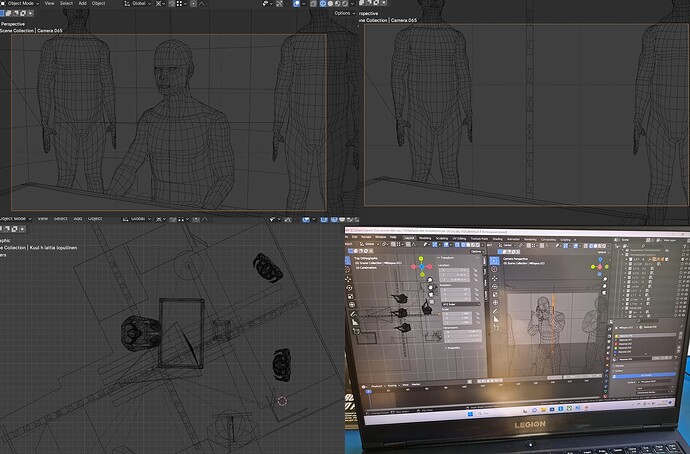This screenshot has height=454, width=690.
Task: Open Add menu in top-left viewport header
Action: (82, 3)
